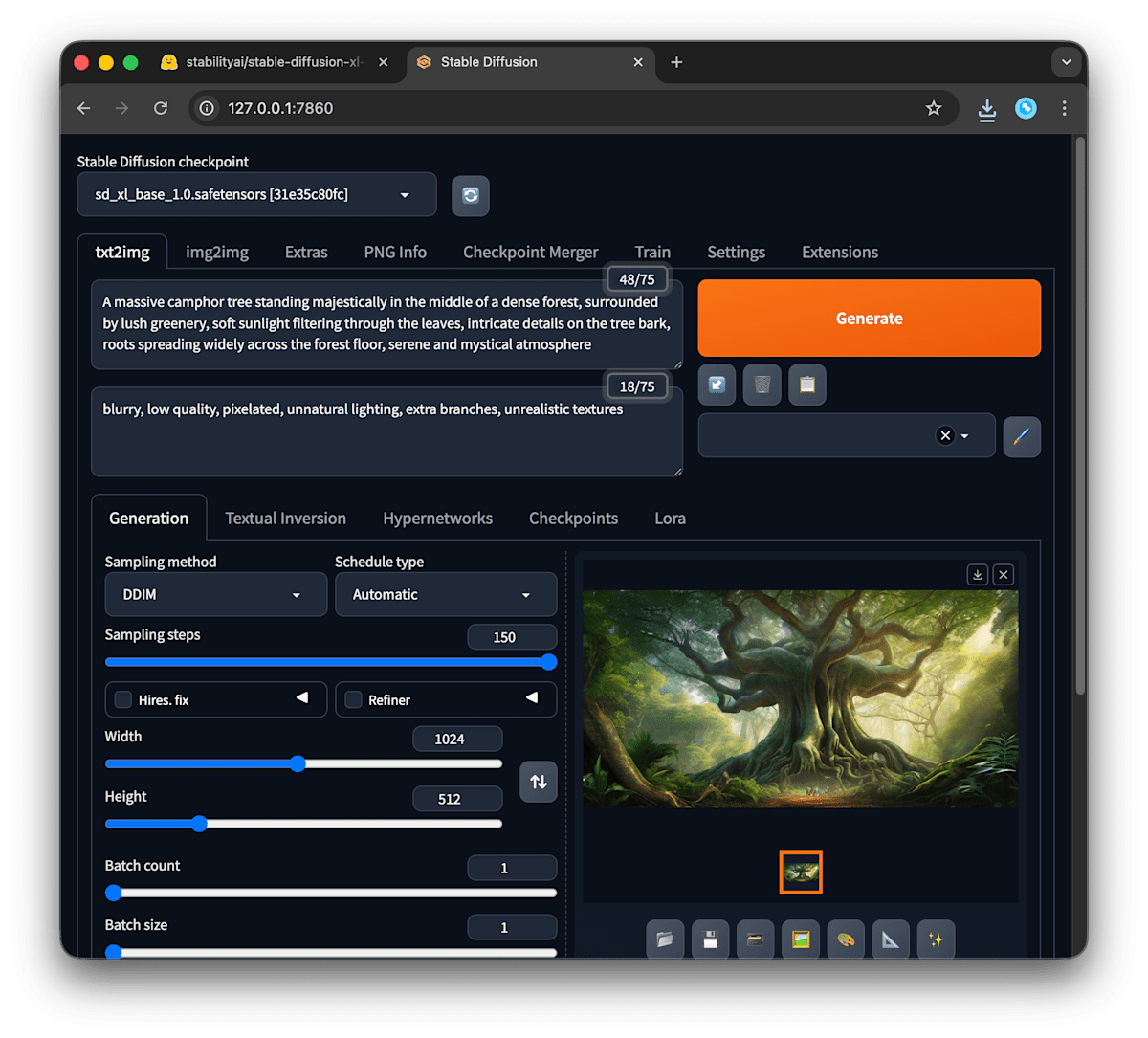Viewport: 1148px width, 1038px height.
Task: Expand the Hires. fix options arrow
Action: (x=302, y=697)
